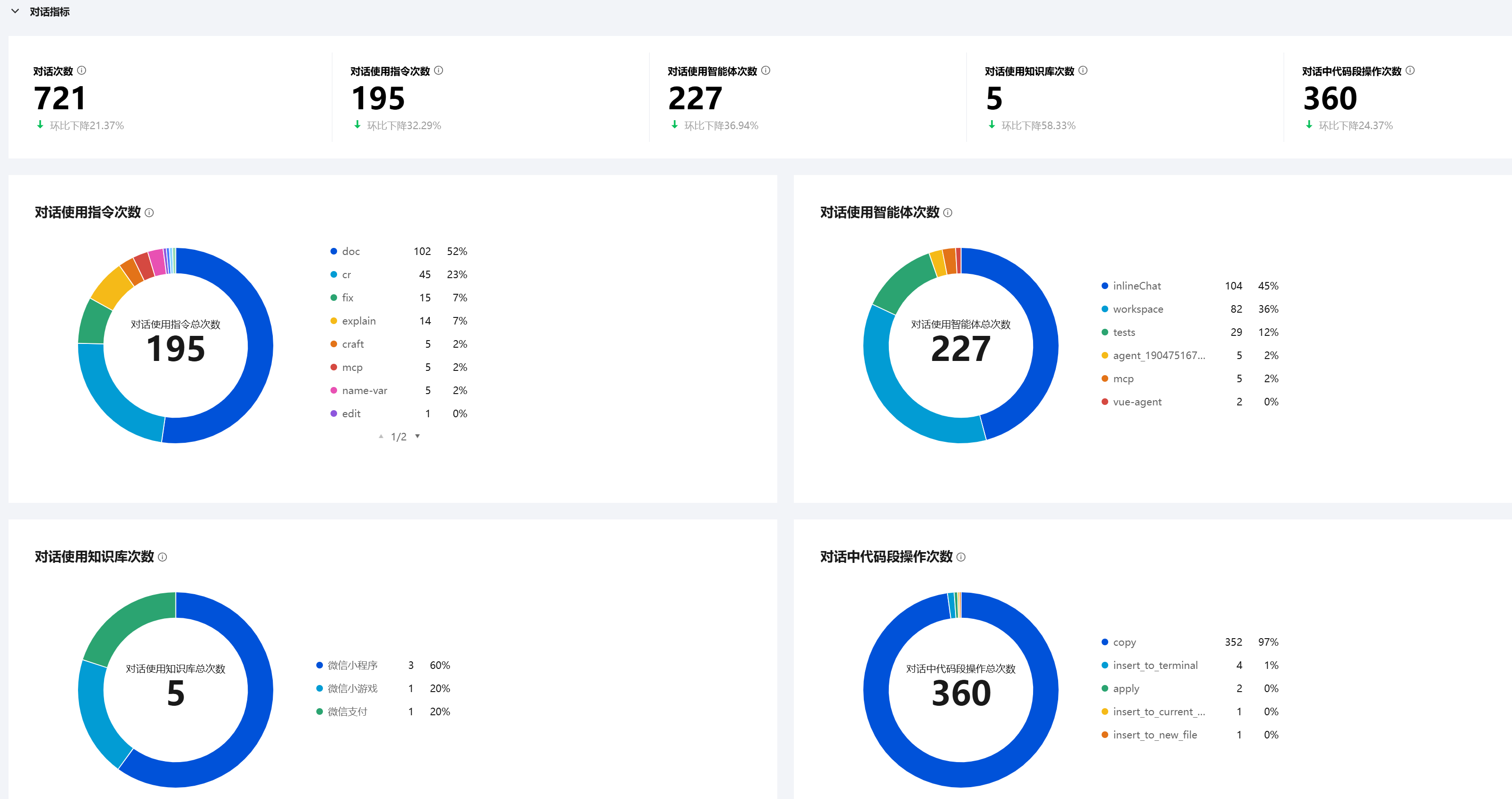
Task: Go to previous legend page arrow
Action: tap(381, 436)
